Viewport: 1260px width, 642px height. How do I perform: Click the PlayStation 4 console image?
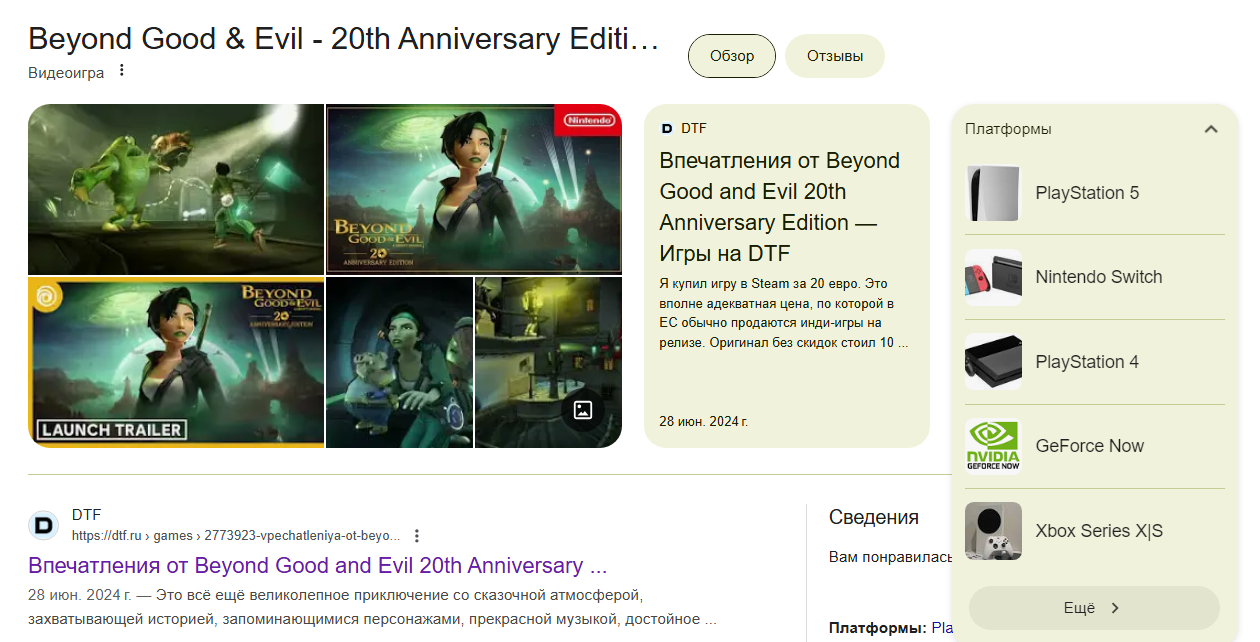click(993, 362)
